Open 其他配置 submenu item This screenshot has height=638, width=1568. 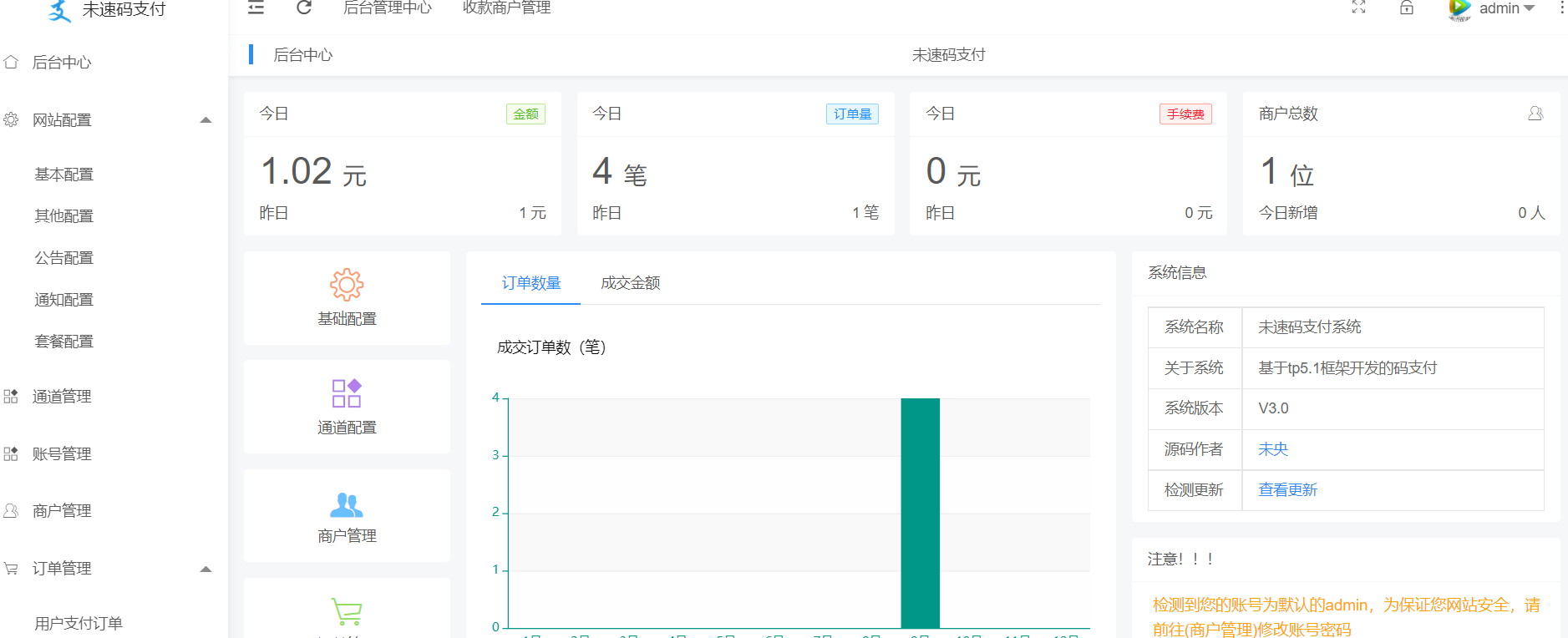click(63, 215)
